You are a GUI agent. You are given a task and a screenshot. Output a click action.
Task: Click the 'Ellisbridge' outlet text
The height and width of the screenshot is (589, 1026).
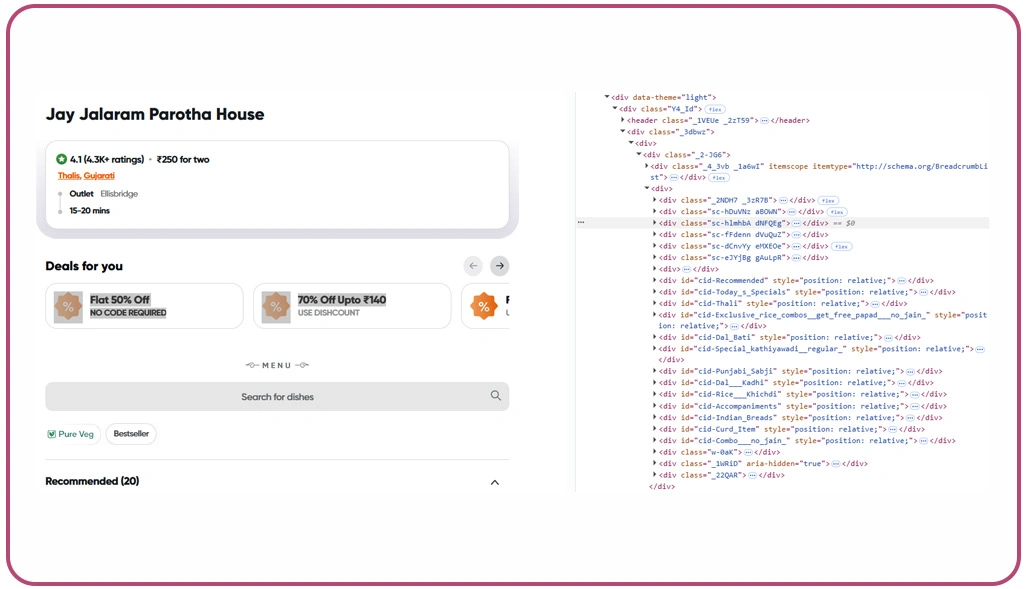tap(119, 194)
